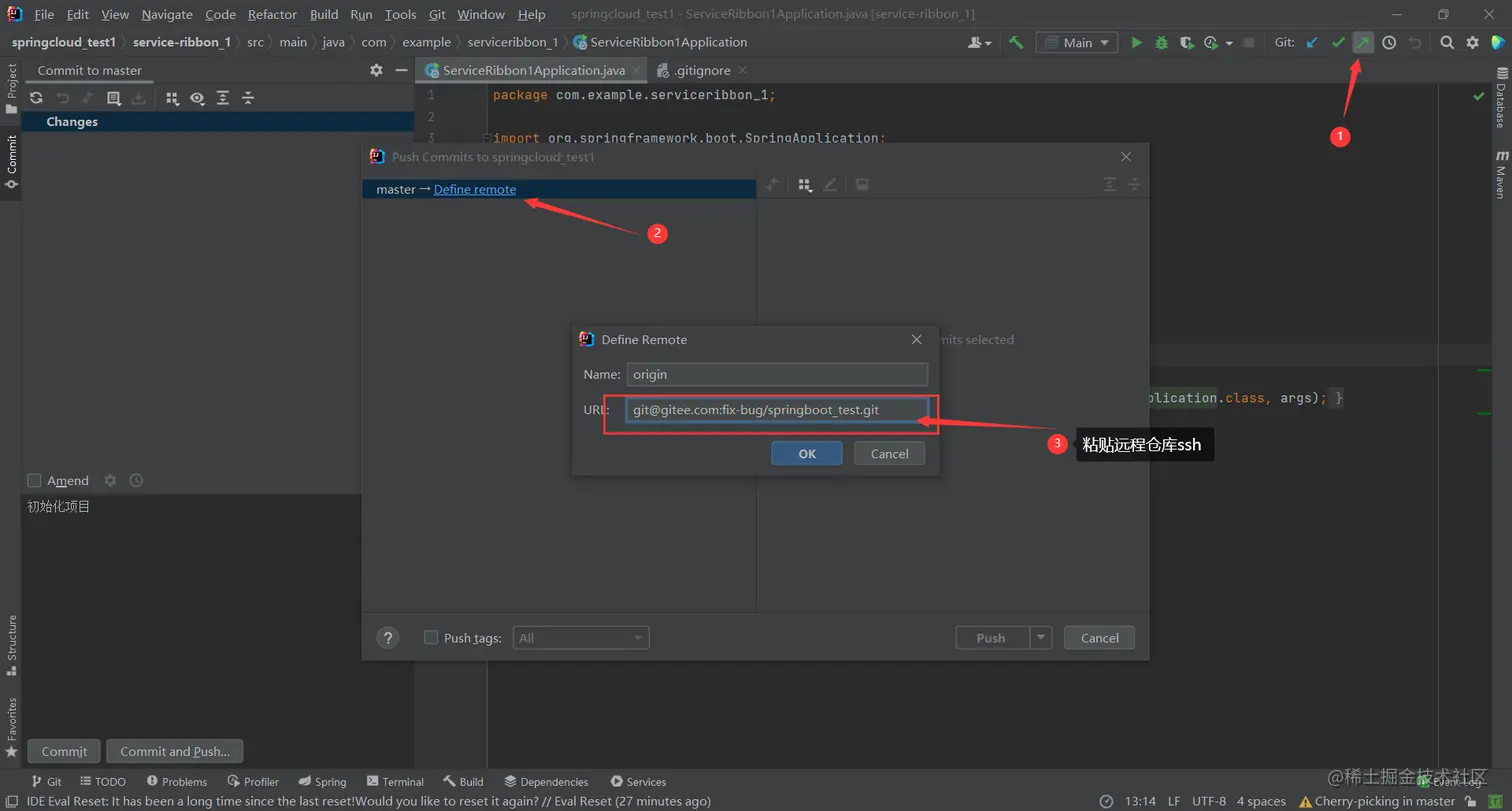Enable the Push tags checkbox
This screenshot has width=1512, height=811.
click(x=431, y=637)
